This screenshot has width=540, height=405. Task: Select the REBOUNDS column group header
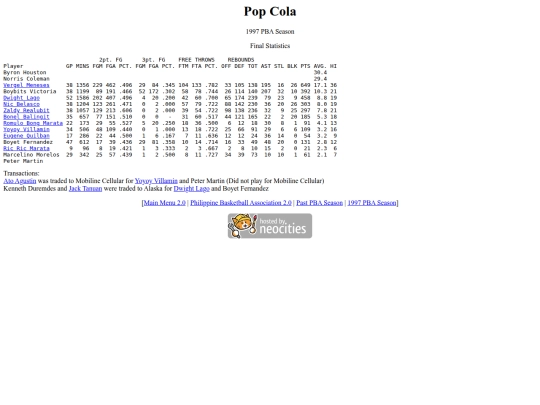click(241, 60)
